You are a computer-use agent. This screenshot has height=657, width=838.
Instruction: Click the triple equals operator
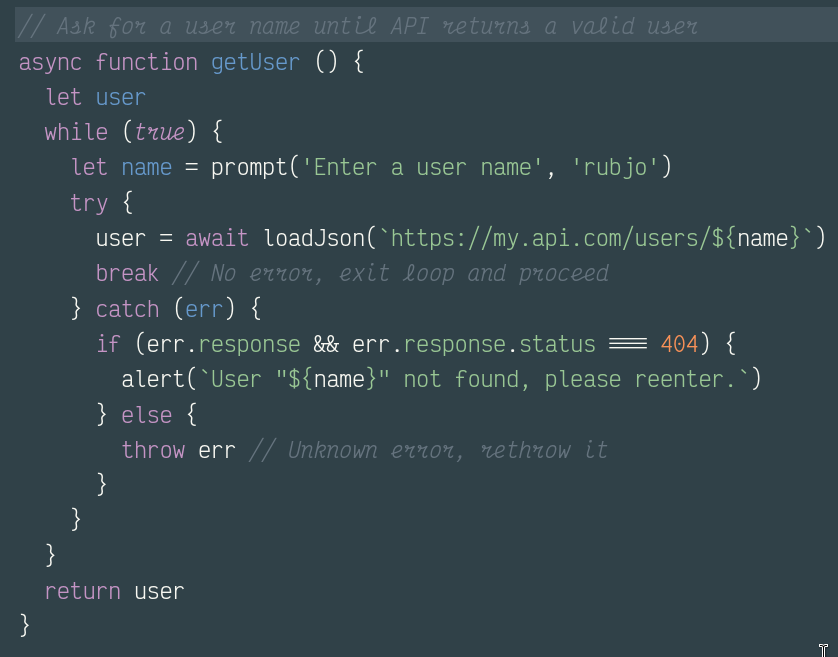point(628,344)
